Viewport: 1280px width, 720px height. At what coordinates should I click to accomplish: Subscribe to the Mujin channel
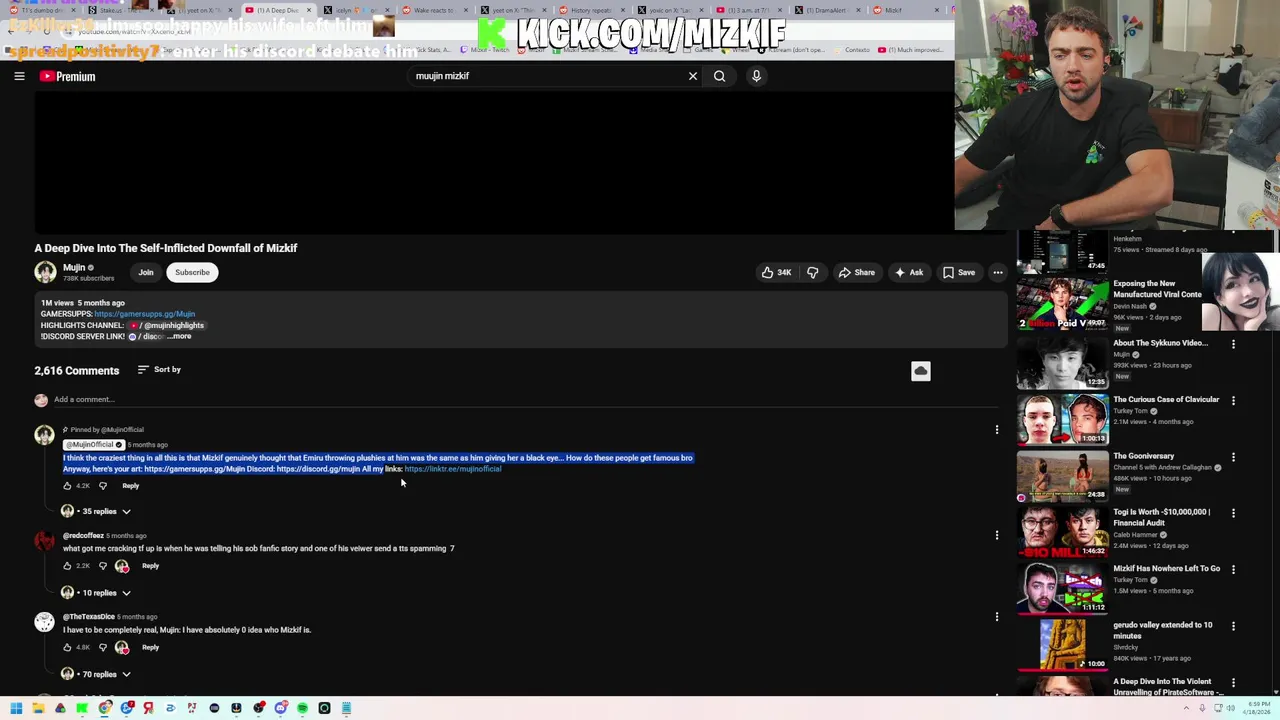point(192,272)
